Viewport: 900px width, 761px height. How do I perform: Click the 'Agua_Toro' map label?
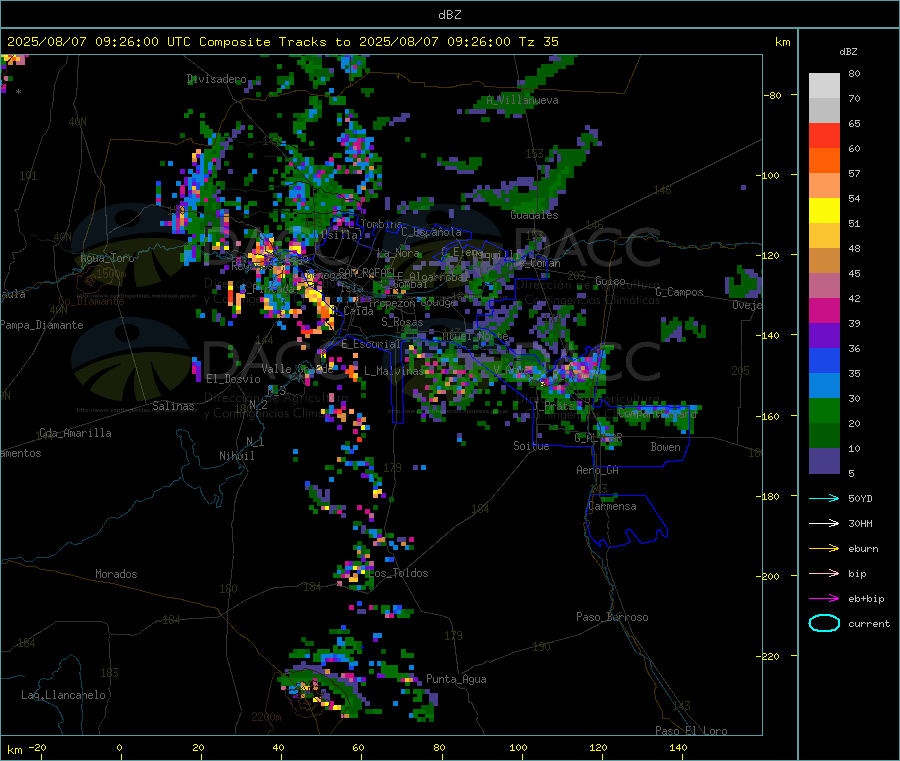pos(107,258)
